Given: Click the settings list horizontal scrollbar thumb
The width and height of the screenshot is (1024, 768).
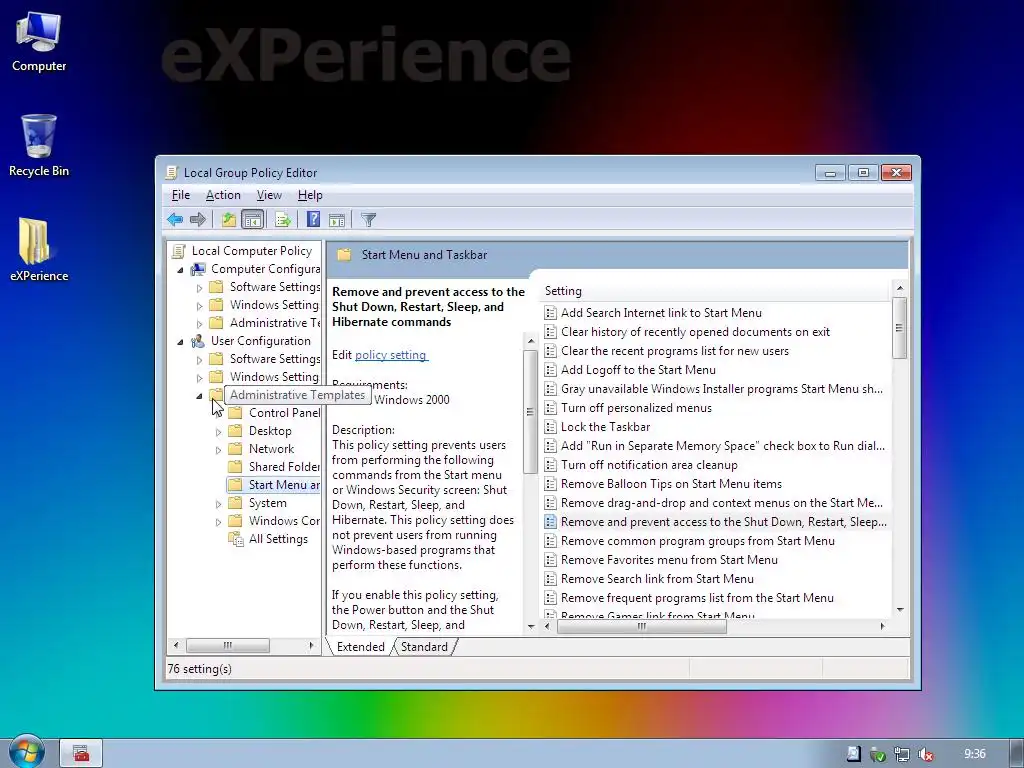Looking at the screenshot, I should click(x=642, y=626).
